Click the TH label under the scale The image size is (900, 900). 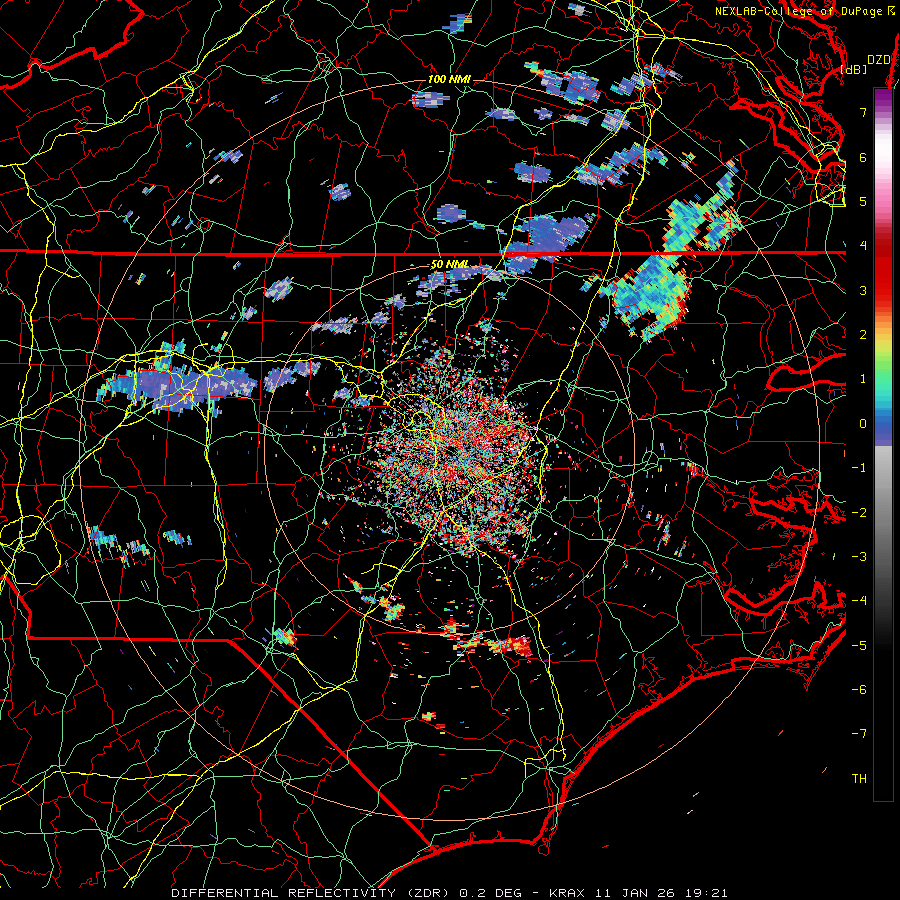(x=859, y=779)
